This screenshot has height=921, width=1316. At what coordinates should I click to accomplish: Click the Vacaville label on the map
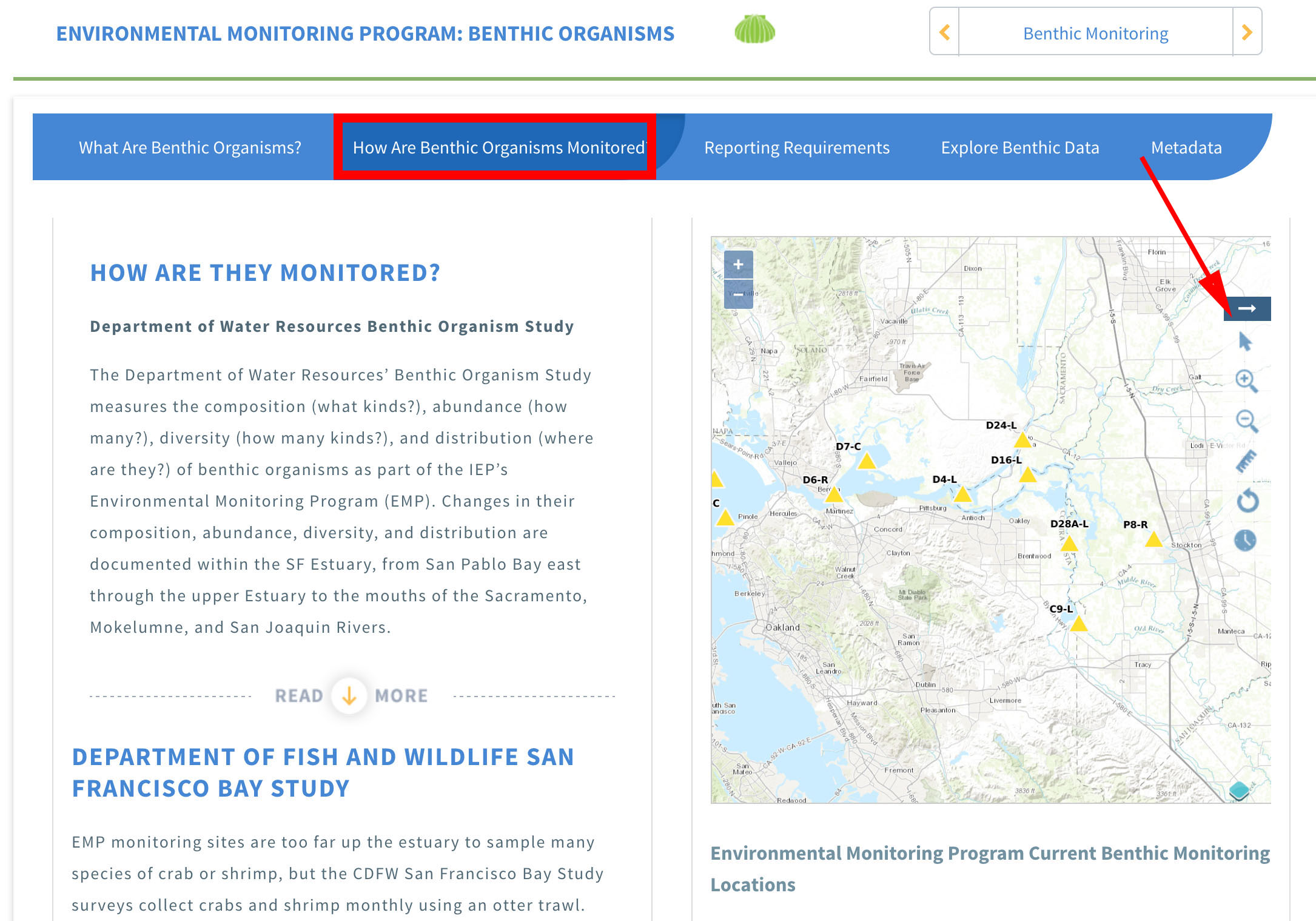894,321
